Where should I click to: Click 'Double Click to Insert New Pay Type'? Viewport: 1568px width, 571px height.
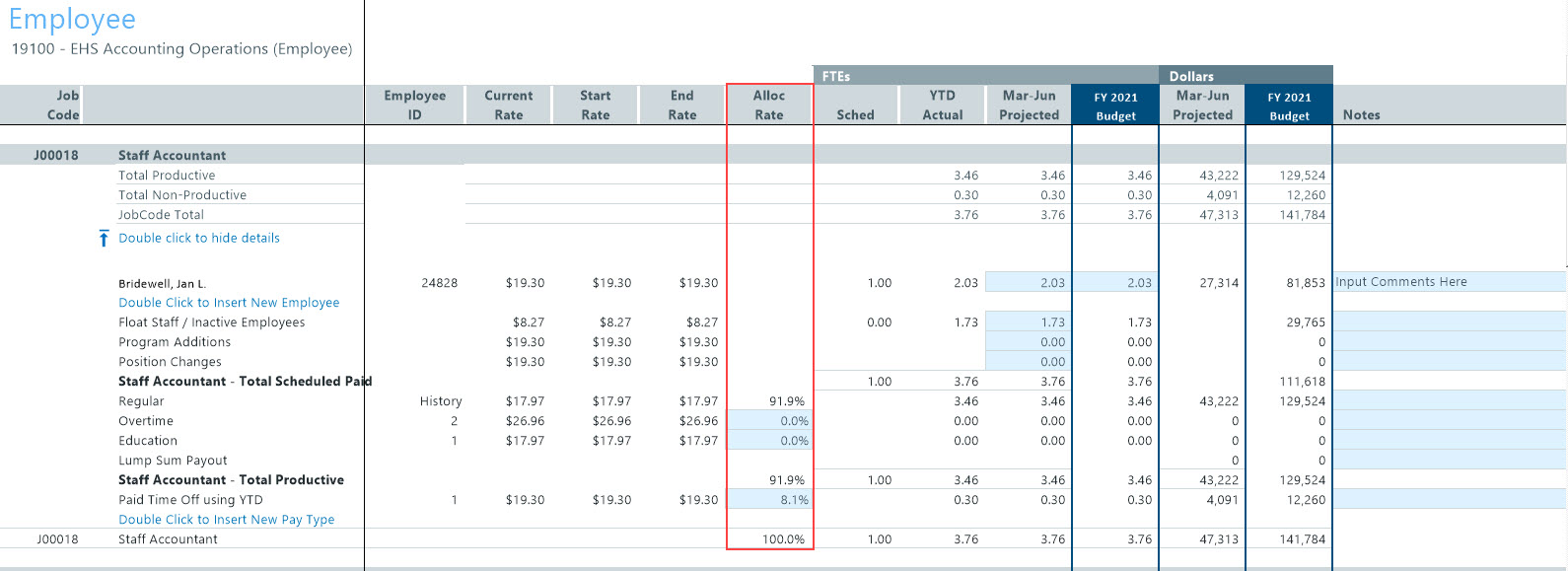click(226, 520)
